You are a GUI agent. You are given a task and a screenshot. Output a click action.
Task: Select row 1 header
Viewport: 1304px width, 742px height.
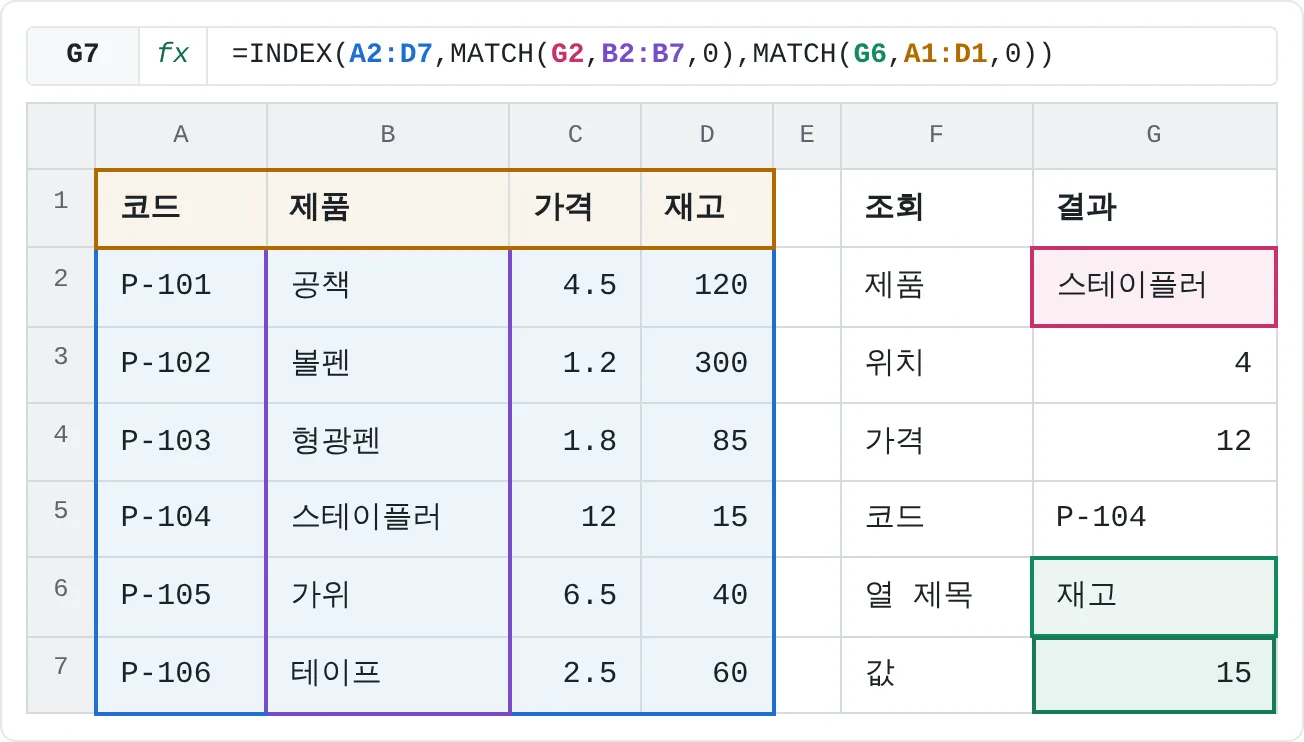pyautogui.click(x=61, y=208)
